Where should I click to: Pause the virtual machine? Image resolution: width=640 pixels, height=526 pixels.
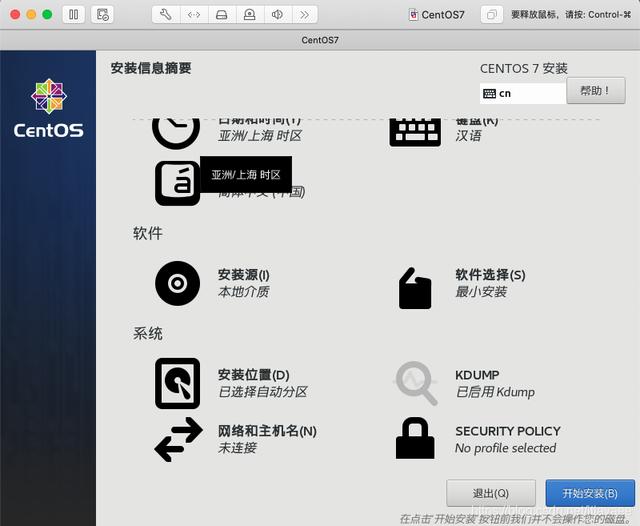pyautogui.click(x=73, y=15)
